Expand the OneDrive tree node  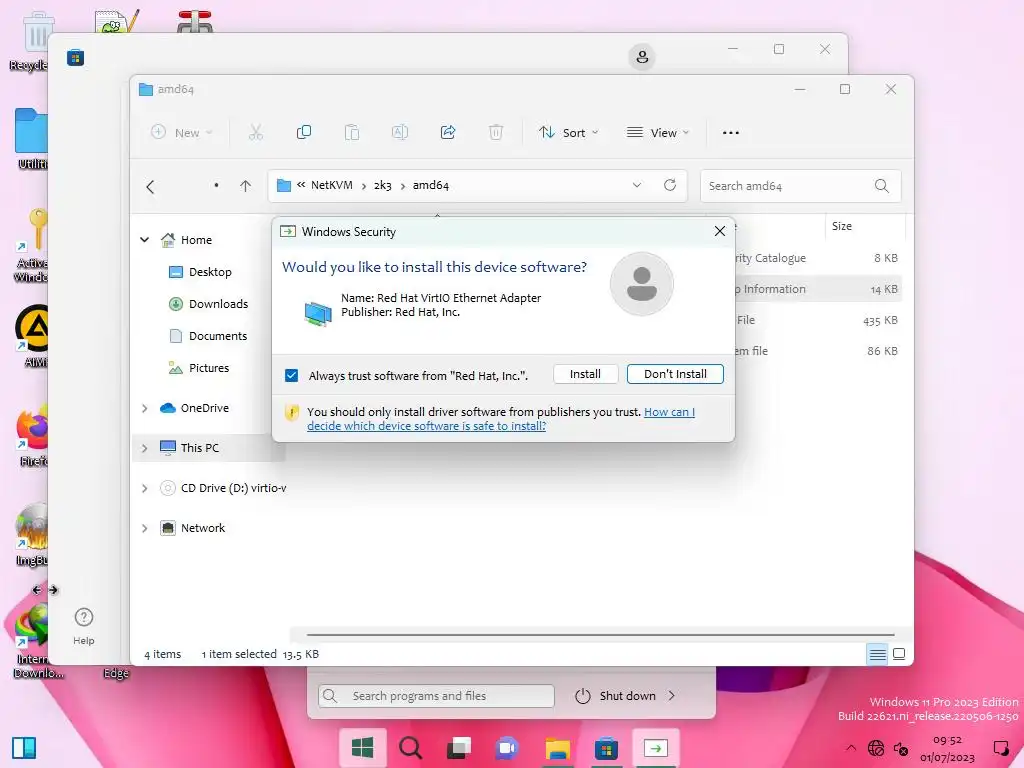(x=144, y=408)
